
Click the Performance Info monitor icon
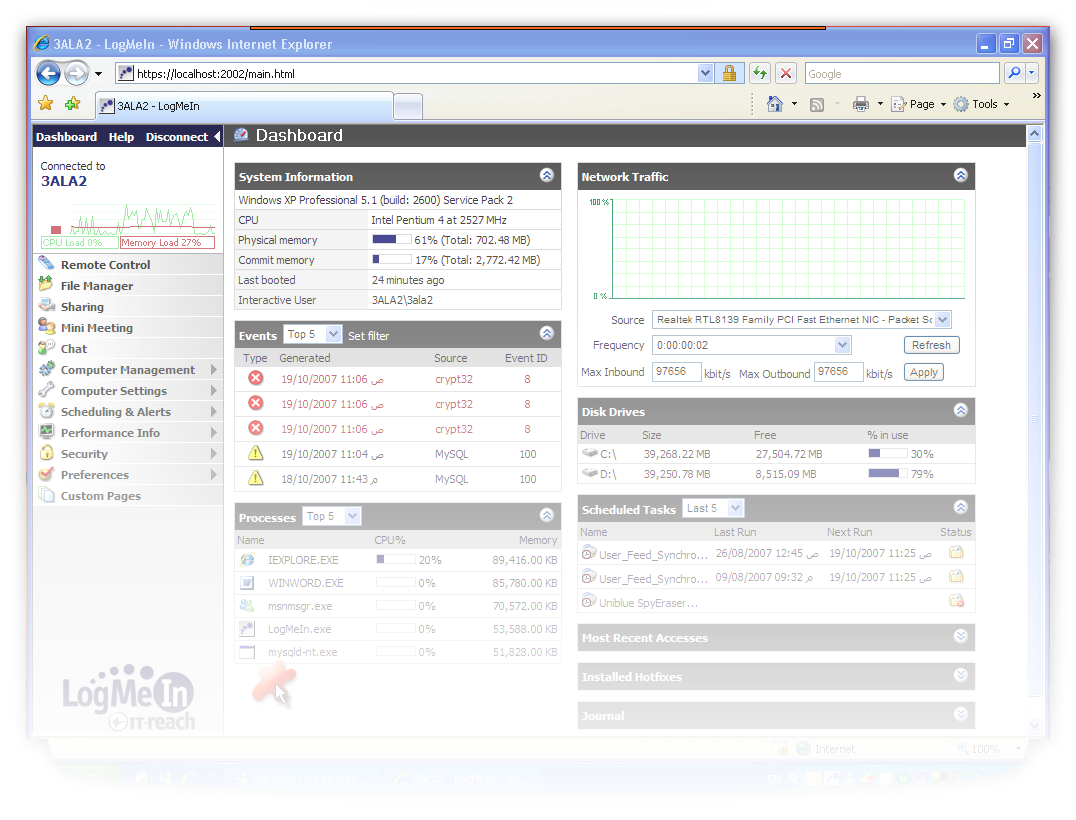coord(47,432)
